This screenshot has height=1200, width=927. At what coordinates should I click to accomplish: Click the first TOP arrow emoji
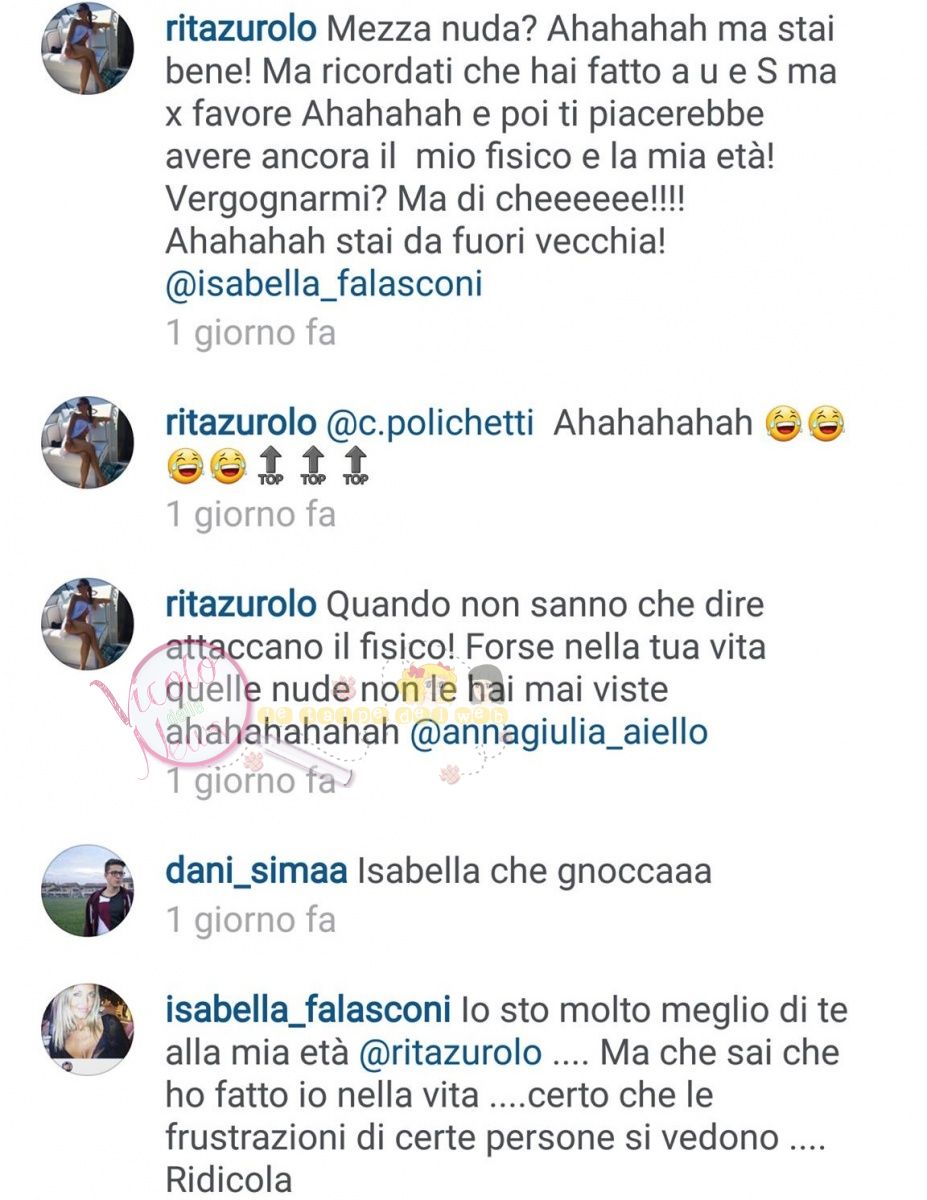[x=271, y=467]
